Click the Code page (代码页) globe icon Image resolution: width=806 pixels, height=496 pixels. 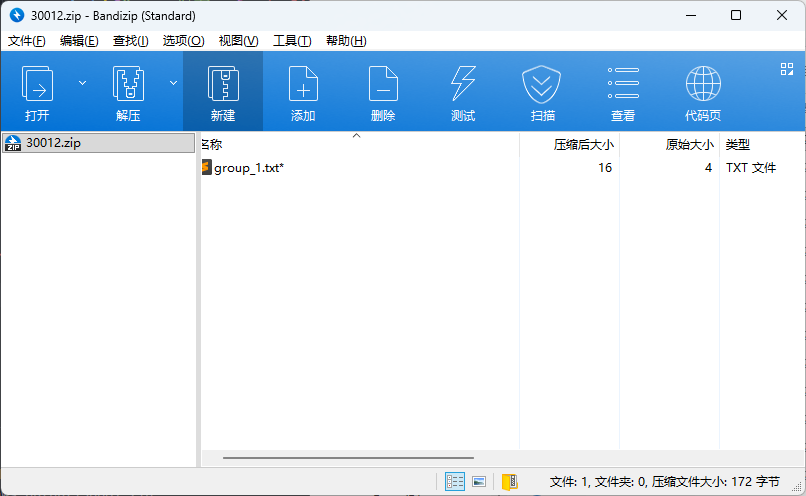click(703, 84)
